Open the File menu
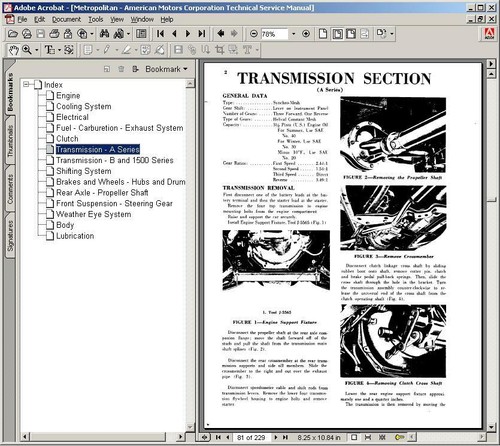 click(x=22, y=20)
